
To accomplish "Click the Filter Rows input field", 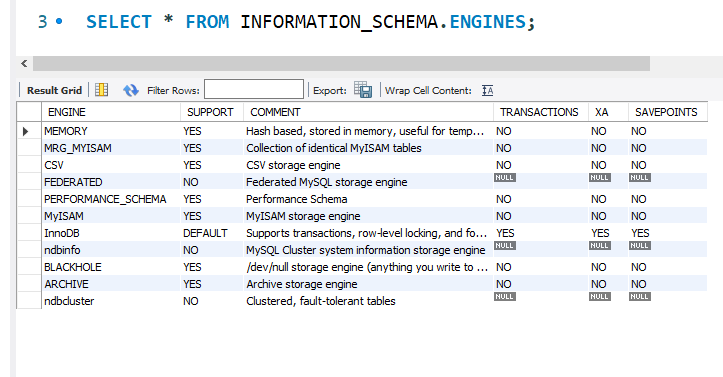I will click(x=254, y=89).
